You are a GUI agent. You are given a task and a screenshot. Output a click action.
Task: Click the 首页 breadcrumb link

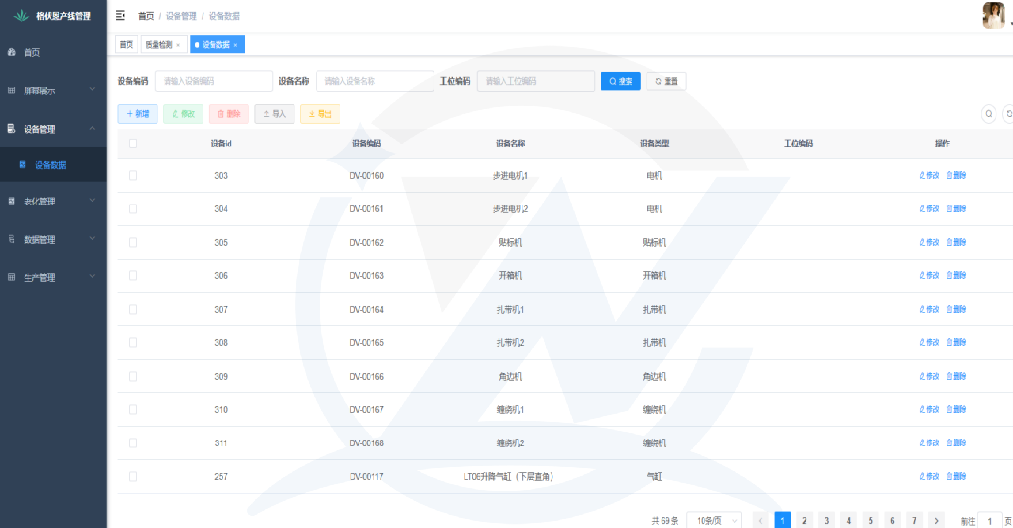click(146, 16)
